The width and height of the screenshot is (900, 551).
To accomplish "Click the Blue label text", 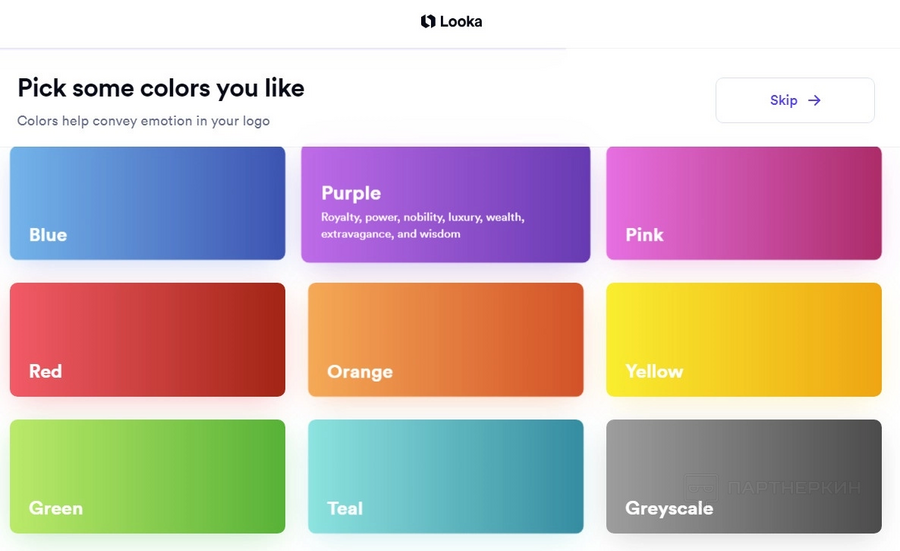I will pyautogui.click(x=48, y=235).
